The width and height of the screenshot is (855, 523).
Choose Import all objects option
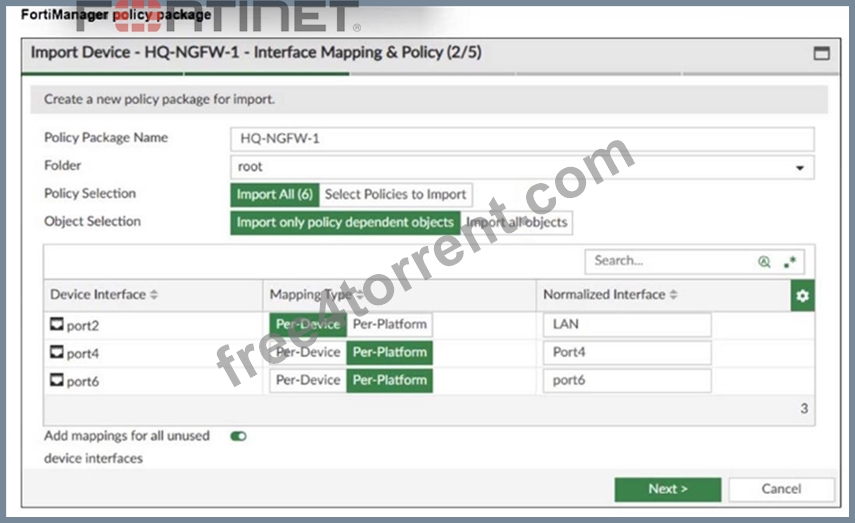(516, 223)
